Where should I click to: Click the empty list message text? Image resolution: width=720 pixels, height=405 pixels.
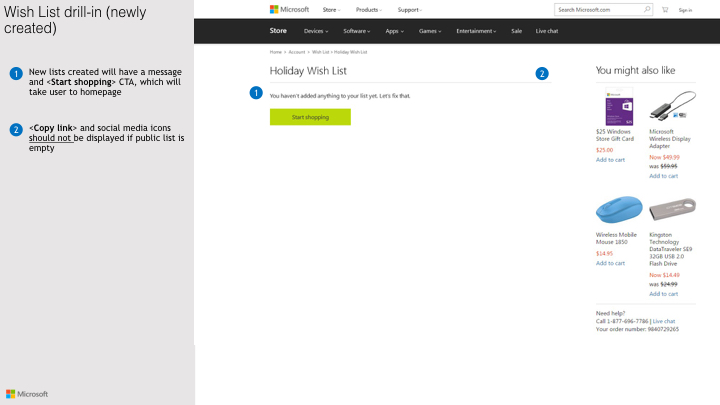[x=340, y=96]
